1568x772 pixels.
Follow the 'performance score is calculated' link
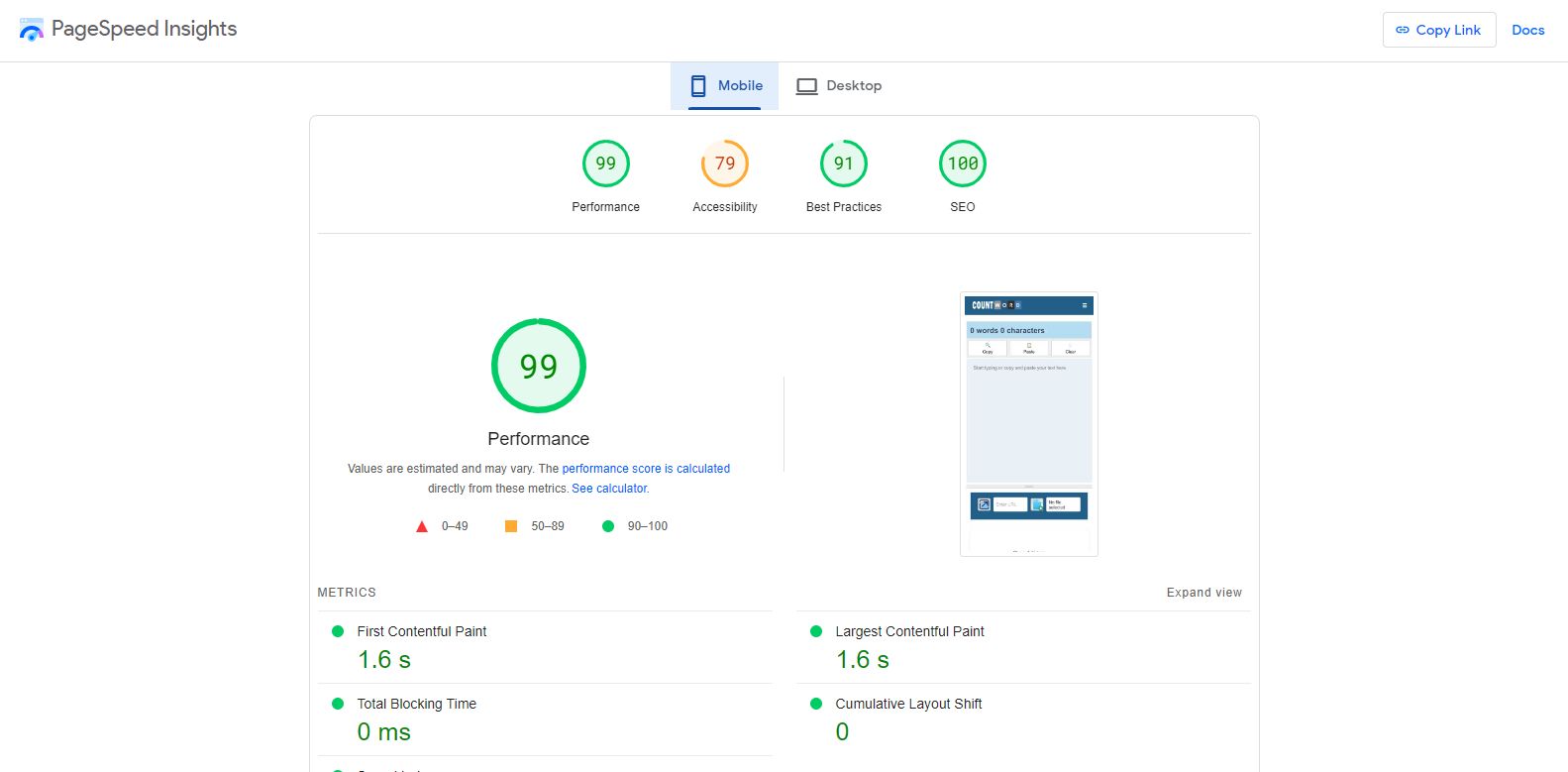[x=646, y=469]
